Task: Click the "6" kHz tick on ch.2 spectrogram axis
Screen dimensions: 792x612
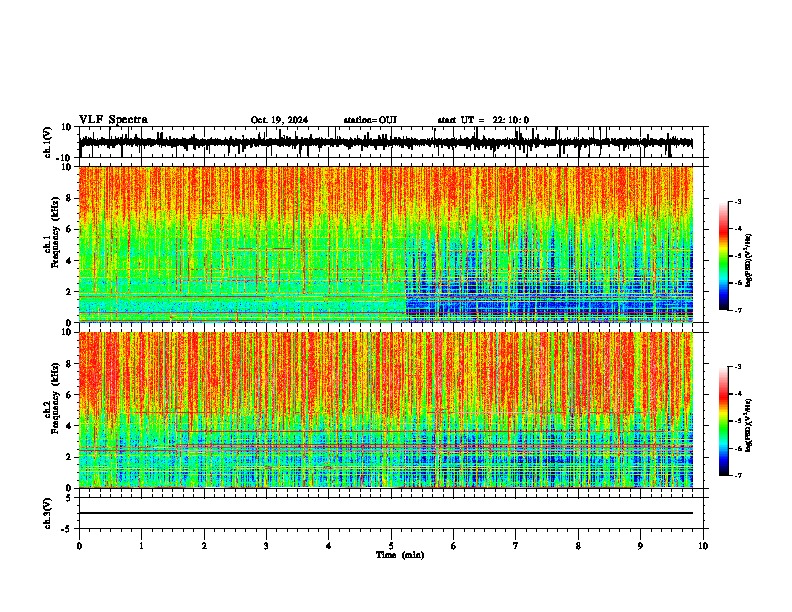Action: tap(69, 395)
